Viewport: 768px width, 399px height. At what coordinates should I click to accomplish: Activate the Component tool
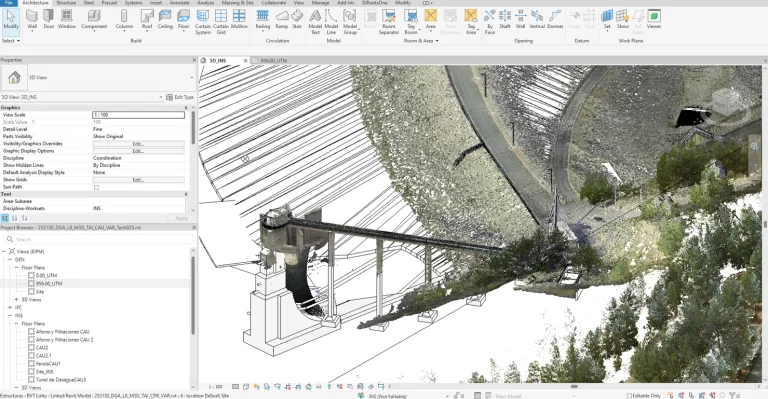94,21
